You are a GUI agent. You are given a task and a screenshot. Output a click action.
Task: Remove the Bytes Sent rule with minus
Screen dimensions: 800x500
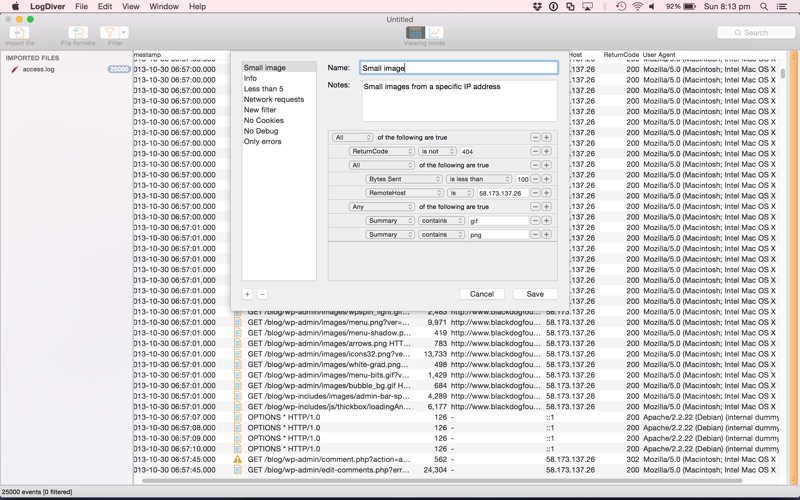535,179
